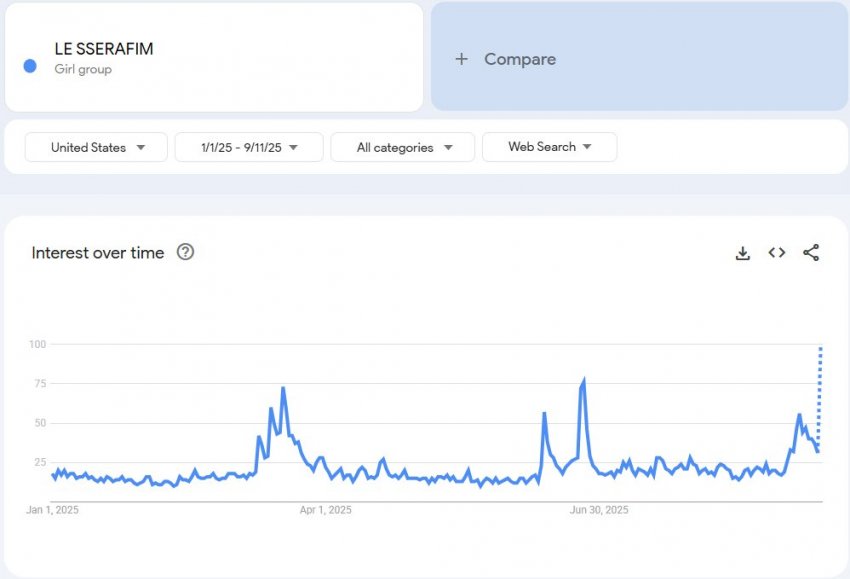
Task: Click the early July peak on the chart
Action: coord(583,380)
